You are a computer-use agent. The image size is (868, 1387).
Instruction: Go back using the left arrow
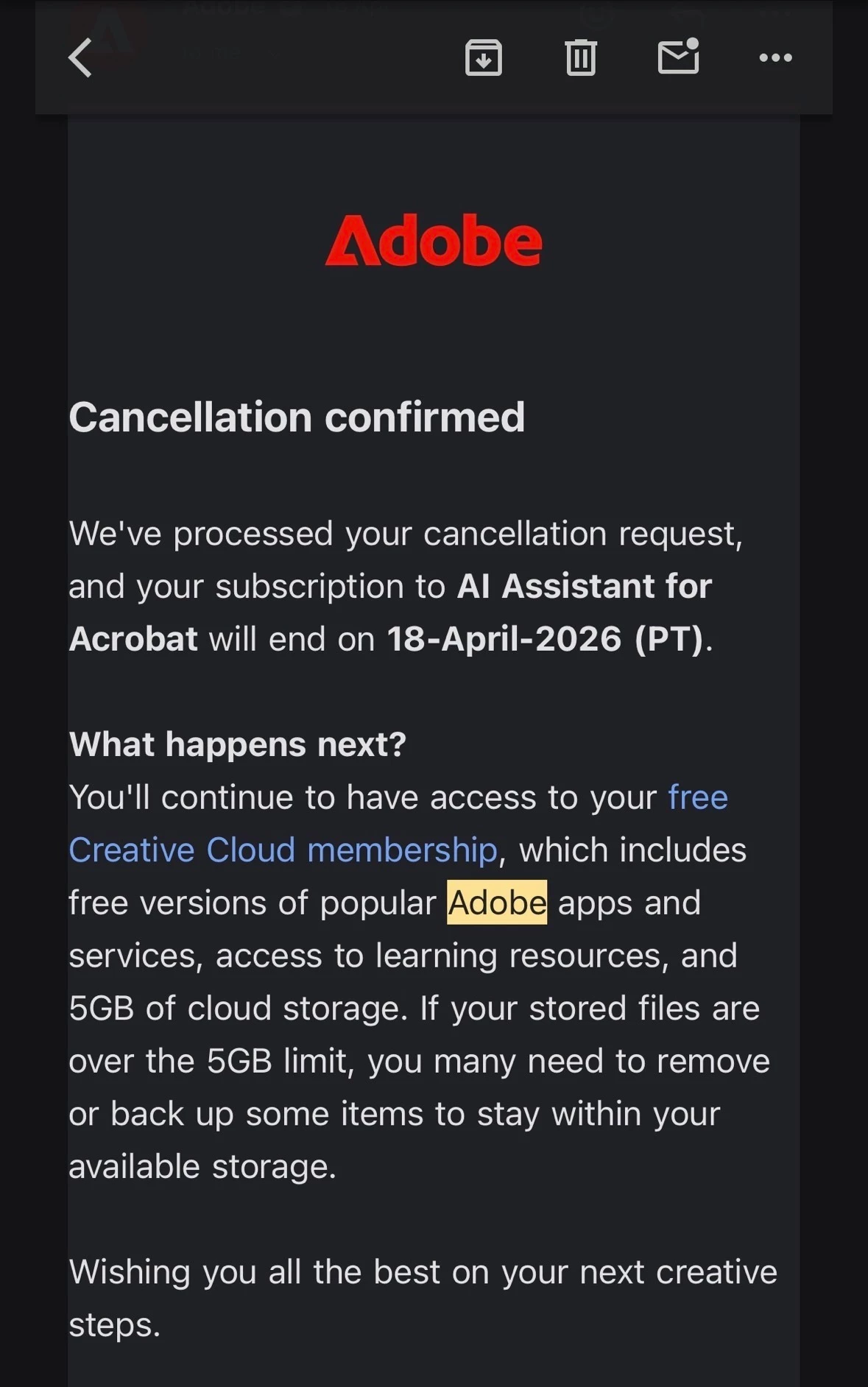point(80,57)
